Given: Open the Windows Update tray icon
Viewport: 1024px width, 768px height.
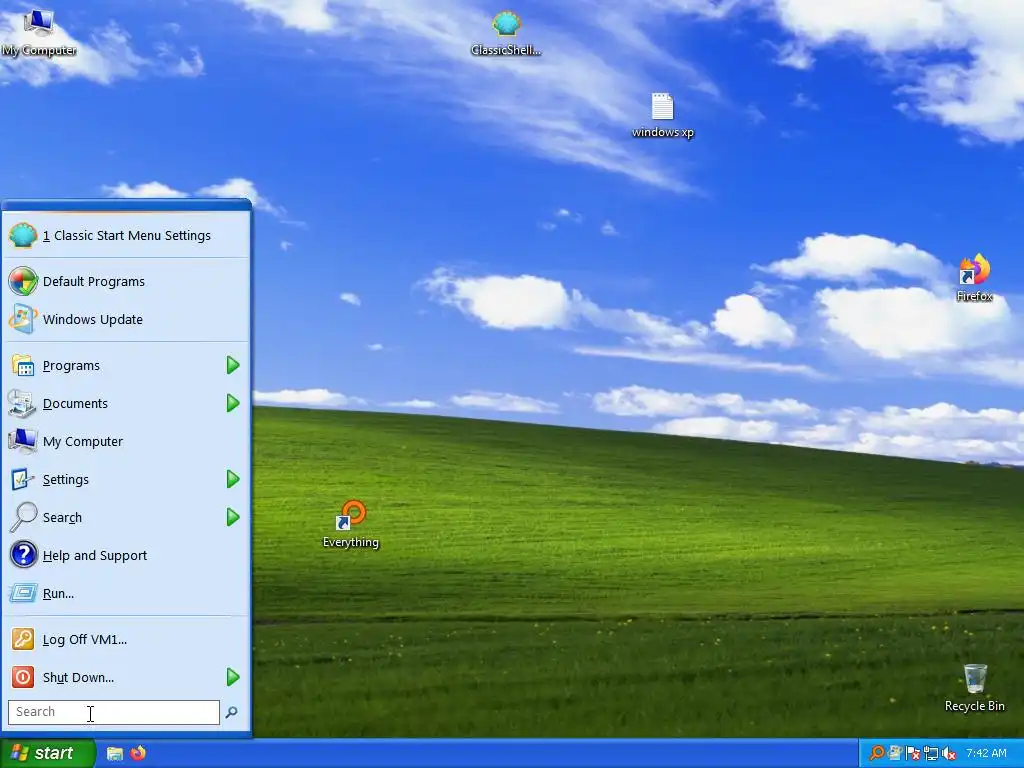Looking at the screenshot, I should (x=895, y=753).
